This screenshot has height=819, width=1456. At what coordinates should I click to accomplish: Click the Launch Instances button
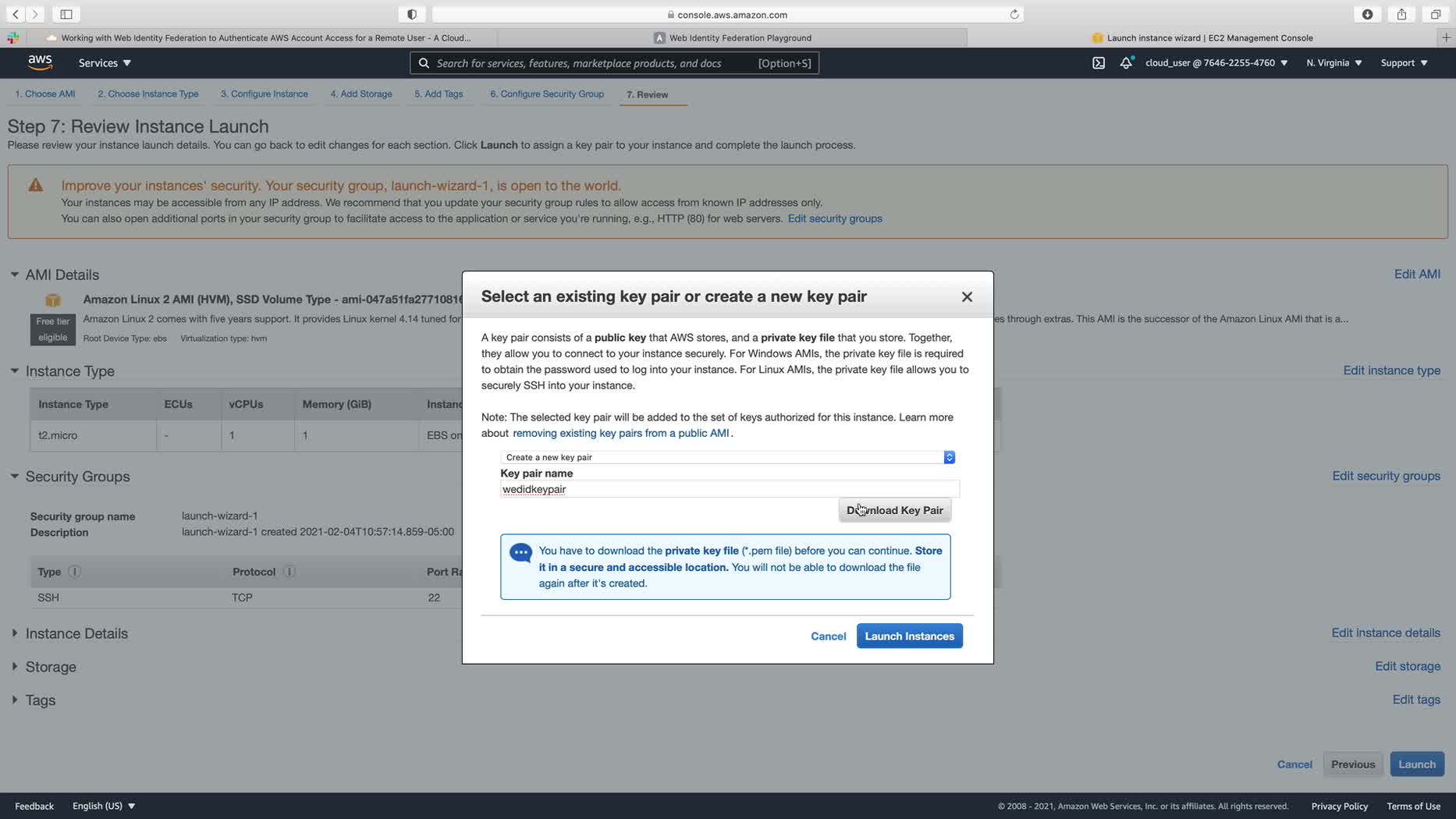[x=910, y=636]
